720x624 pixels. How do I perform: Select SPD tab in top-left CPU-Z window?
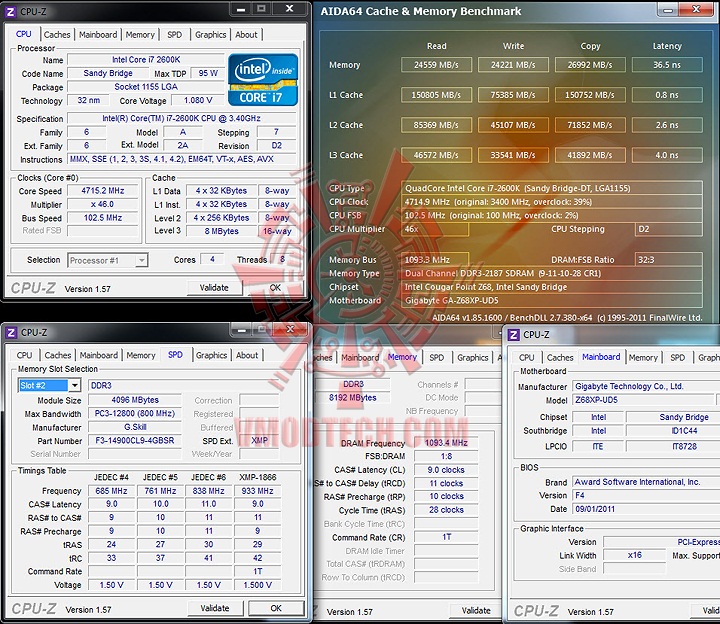pos(174,34)
